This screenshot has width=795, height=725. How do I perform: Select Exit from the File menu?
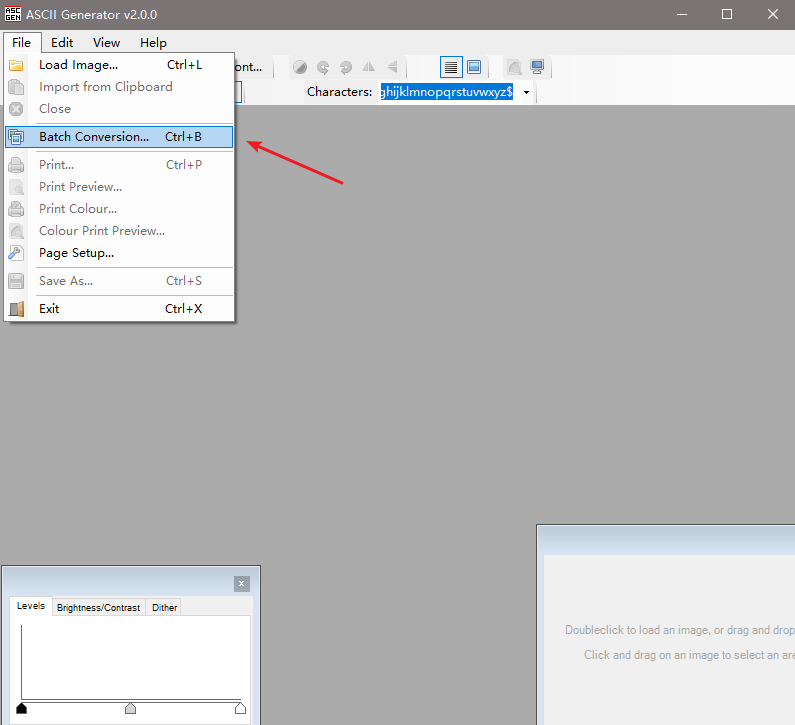[119, 309]
